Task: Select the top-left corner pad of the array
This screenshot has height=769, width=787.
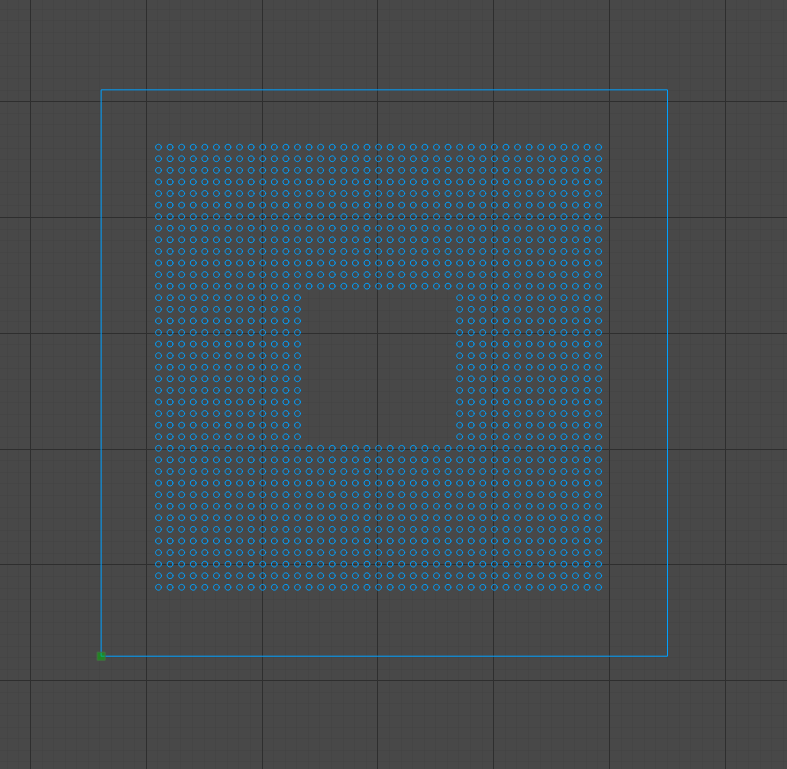Action: (x=159, y=147)
